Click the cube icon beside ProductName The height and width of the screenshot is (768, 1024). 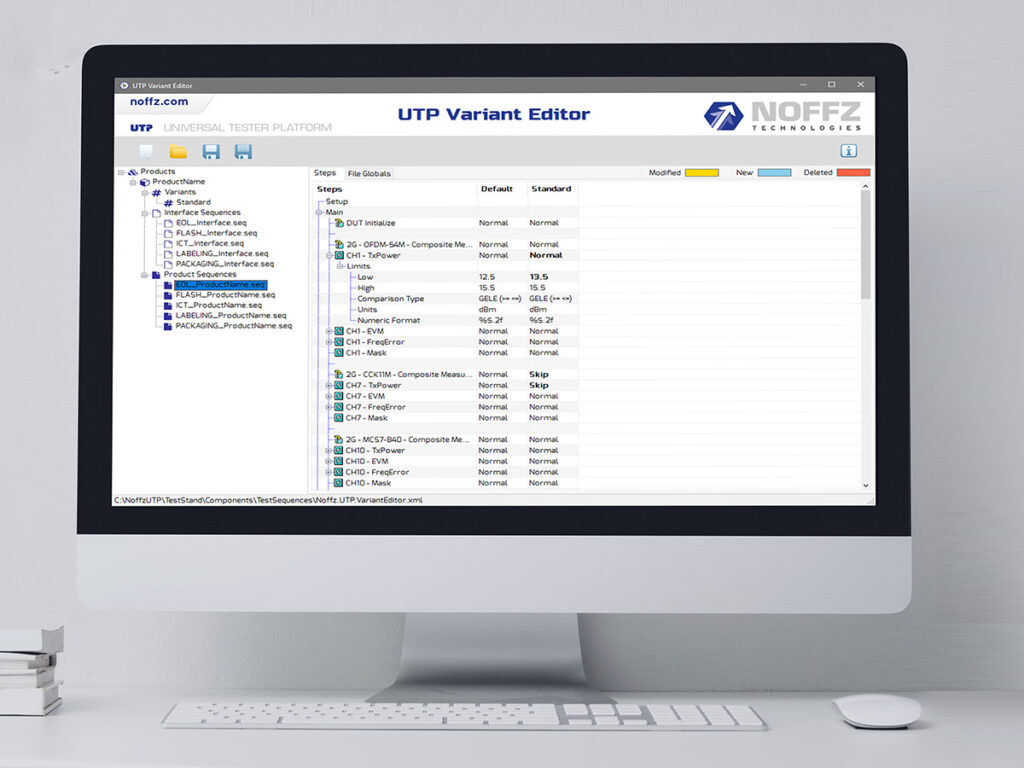point(145,182)
